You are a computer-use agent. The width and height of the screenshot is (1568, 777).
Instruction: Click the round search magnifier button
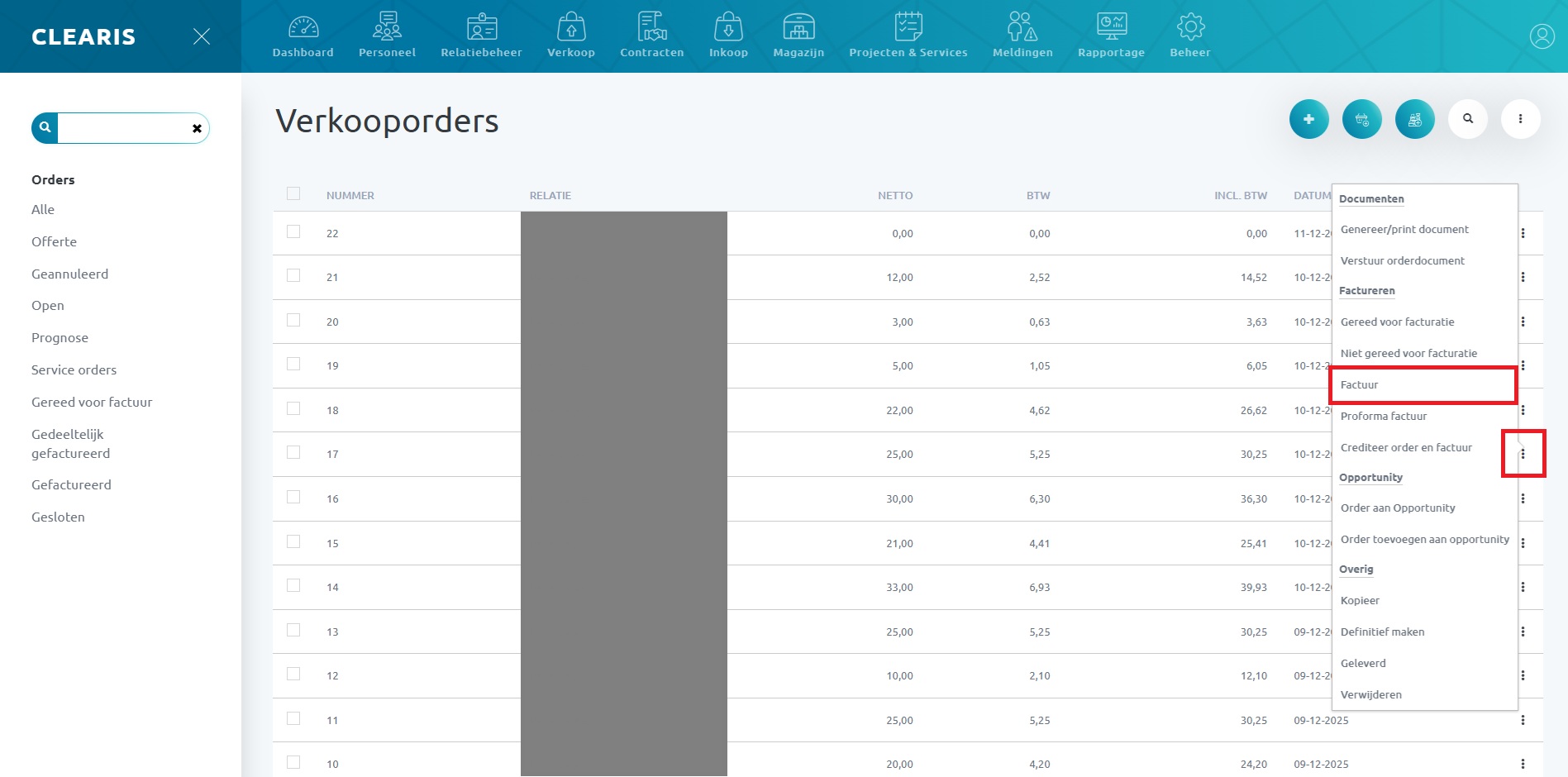(1468, 119)
